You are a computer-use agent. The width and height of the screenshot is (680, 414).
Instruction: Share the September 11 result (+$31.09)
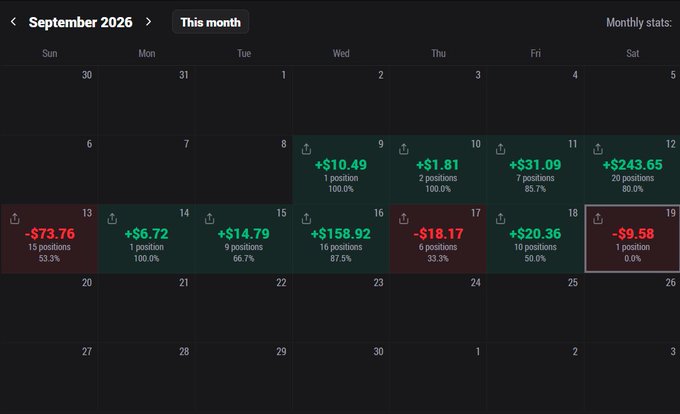(500, 149)
